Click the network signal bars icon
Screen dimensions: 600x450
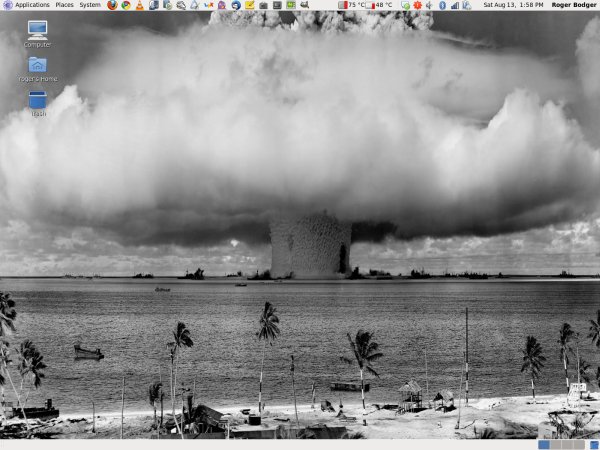tap(454, 5)
